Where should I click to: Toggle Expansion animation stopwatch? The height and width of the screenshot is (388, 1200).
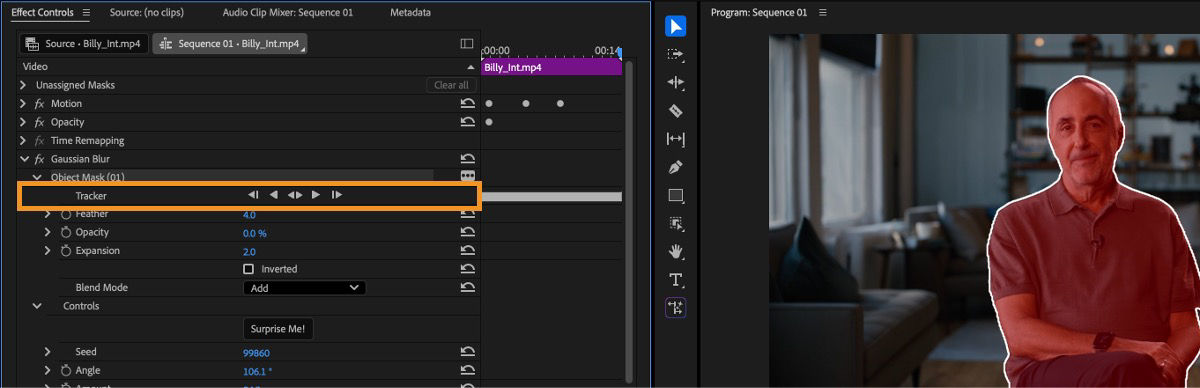coord(66,251)
